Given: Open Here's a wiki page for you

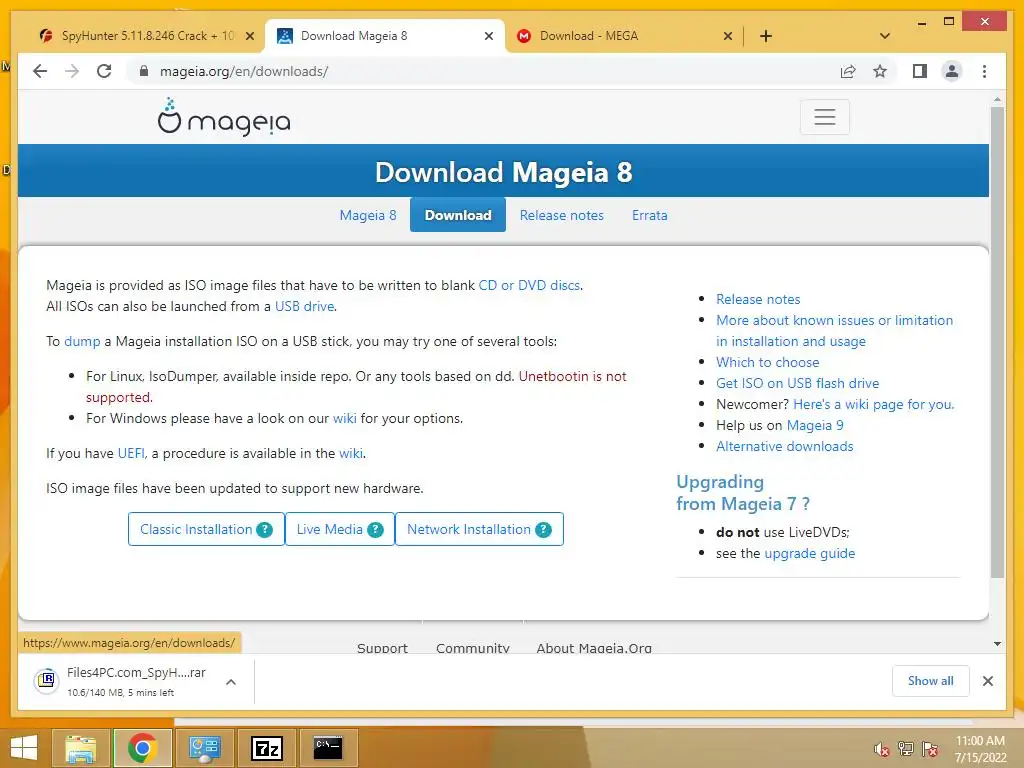Looking at the screenshot, I should [x=873, y=404].
